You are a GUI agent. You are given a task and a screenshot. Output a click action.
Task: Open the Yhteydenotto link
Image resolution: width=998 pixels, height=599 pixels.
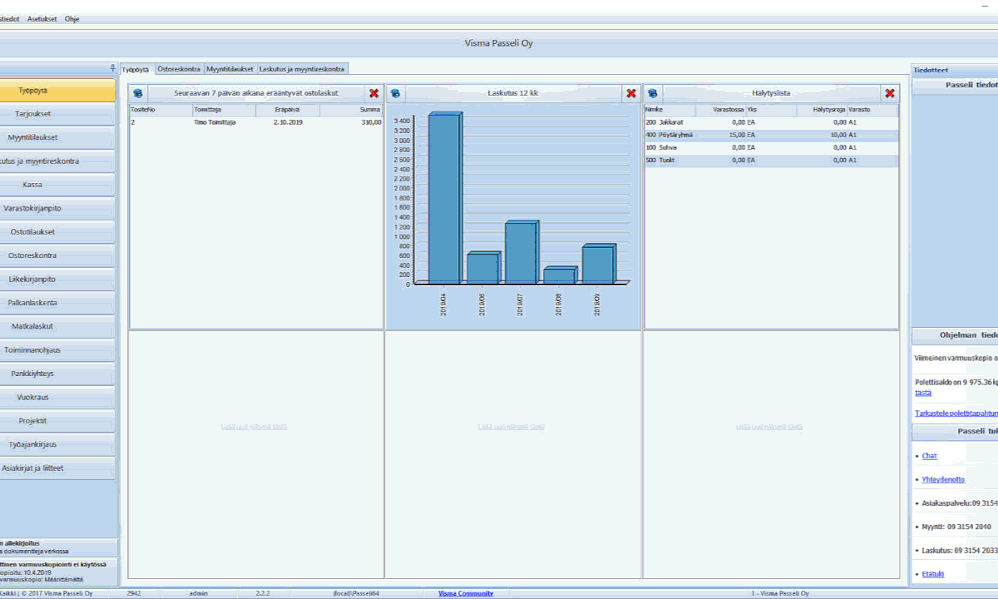pos(943,479)
